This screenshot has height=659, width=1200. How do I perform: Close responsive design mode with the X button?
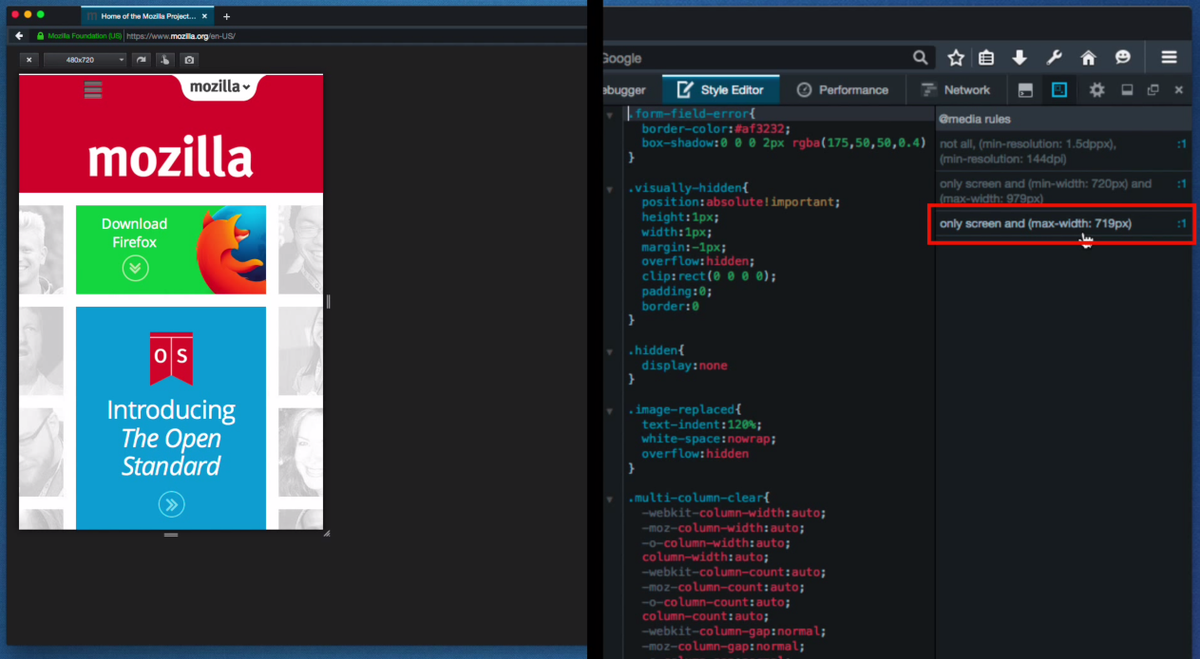29,60
